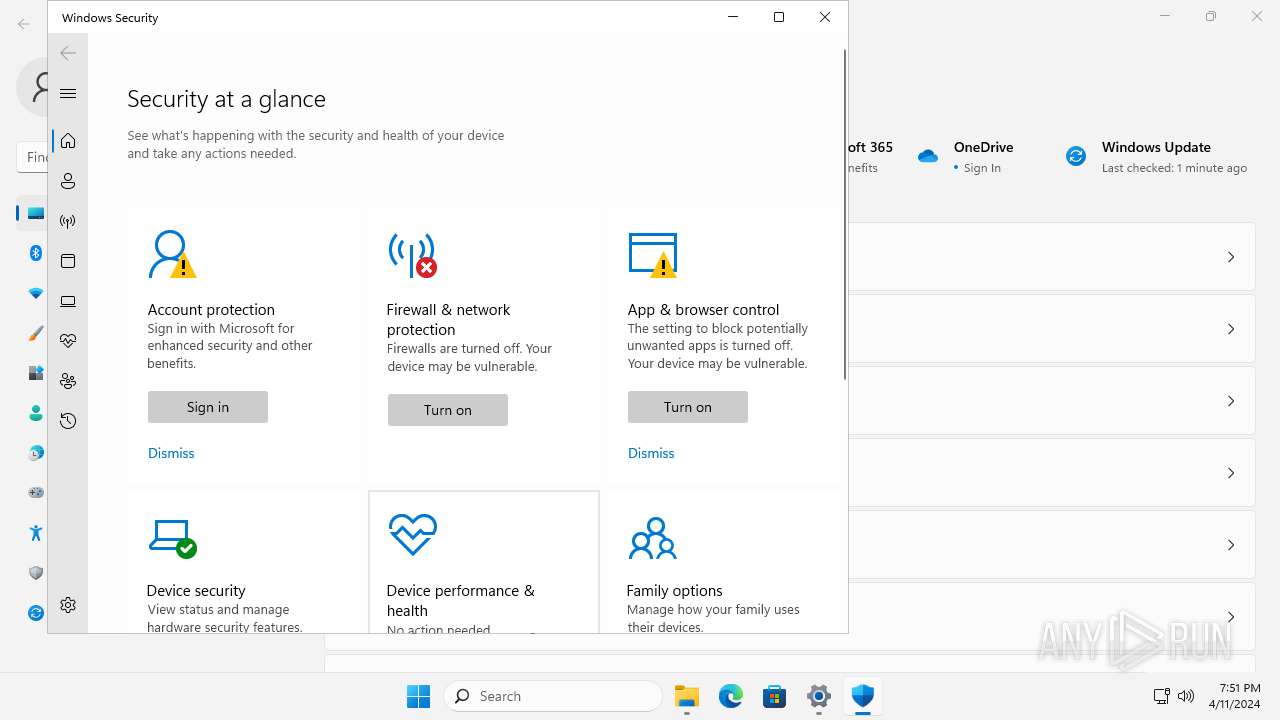Open Windows Update in Settings header
Viewport: 1280px width, 720px height.
[x=1157, y=157]
